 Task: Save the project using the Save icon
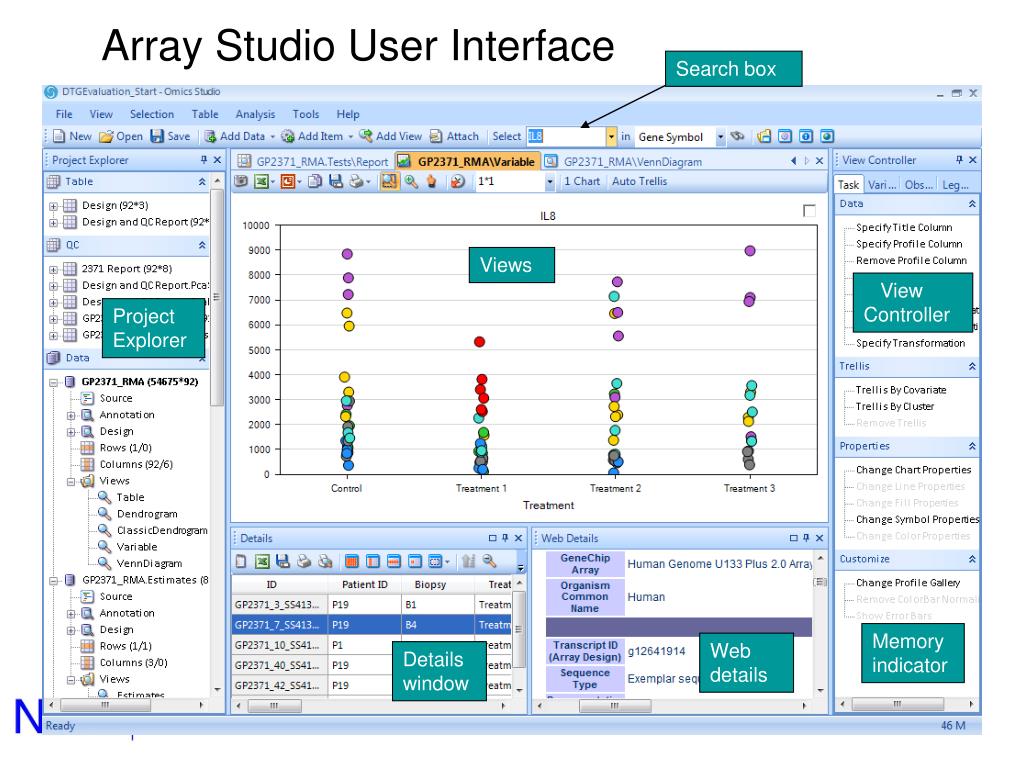(157, 136)
